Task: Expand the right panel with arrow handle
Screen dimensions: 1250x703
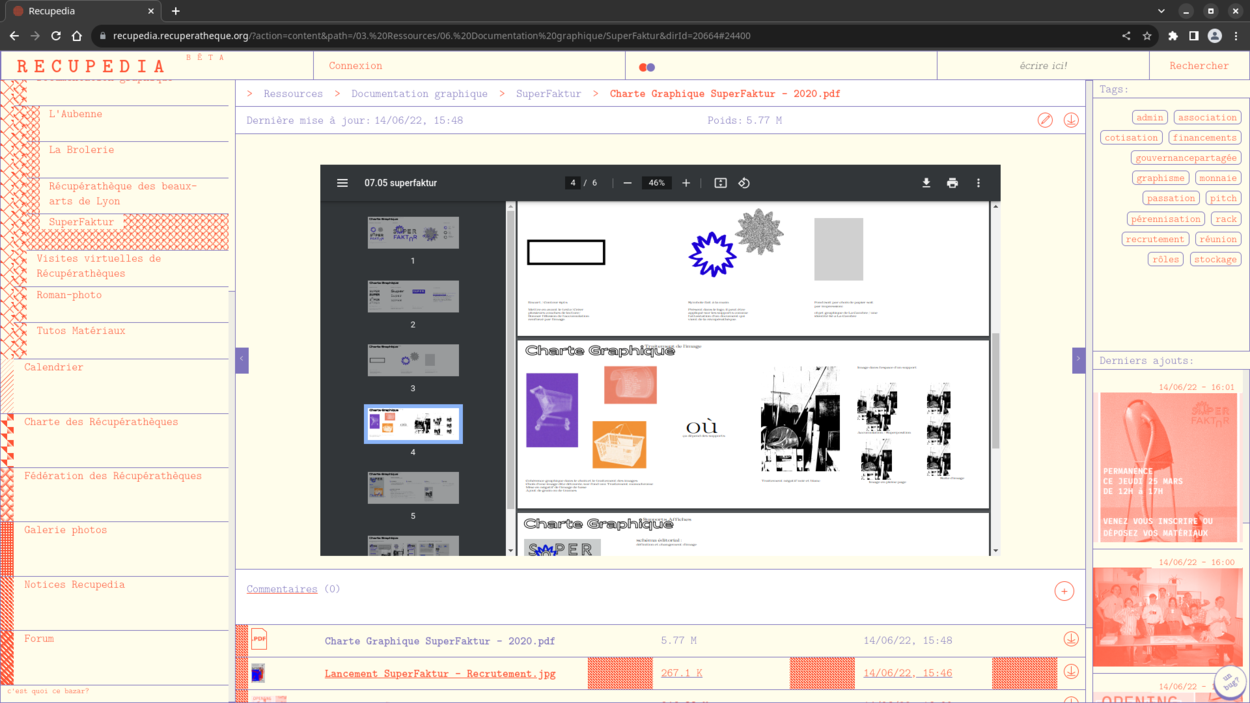Action: click(x=1078, y=359)
